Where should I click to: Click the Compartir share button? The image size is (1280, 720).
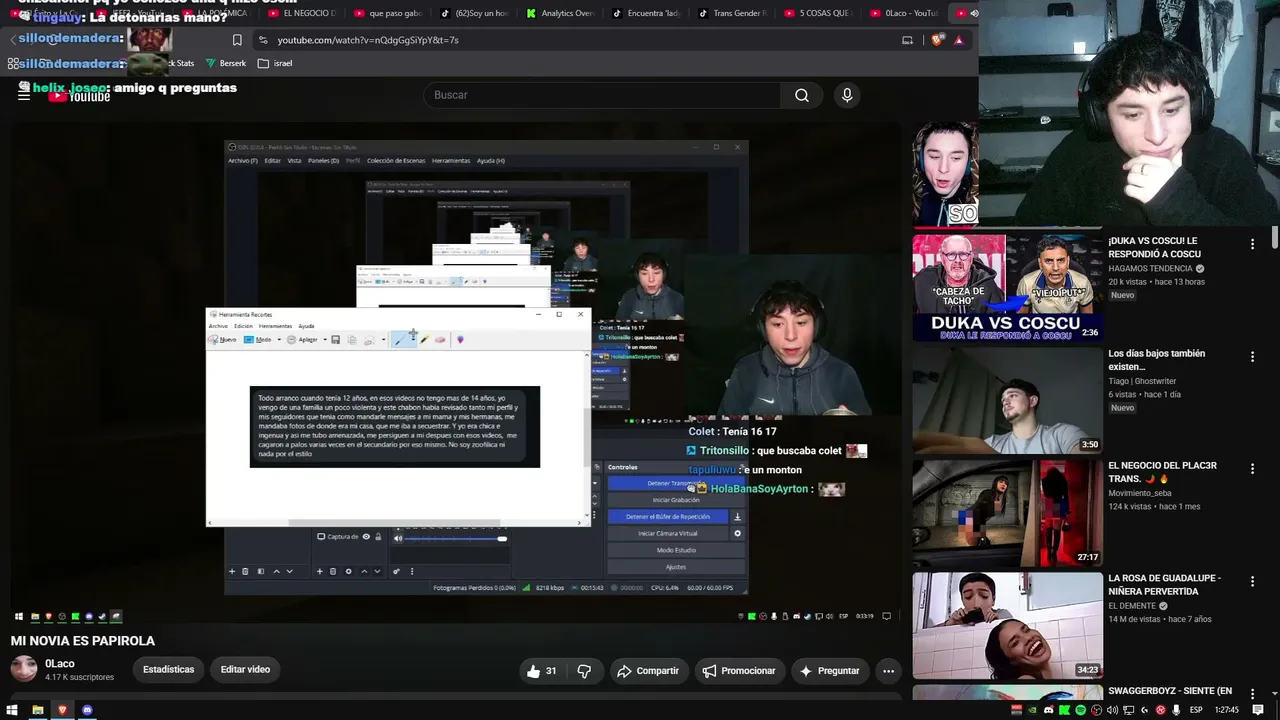tap(648, 671)
